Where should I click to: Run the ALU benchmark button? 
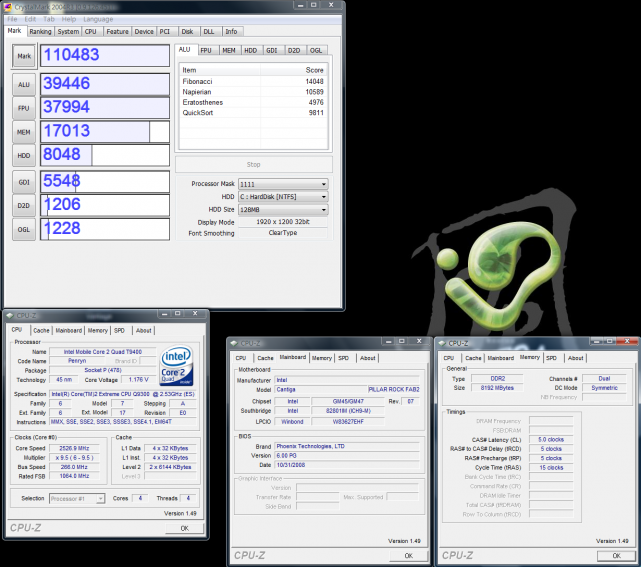pos(24,85)
